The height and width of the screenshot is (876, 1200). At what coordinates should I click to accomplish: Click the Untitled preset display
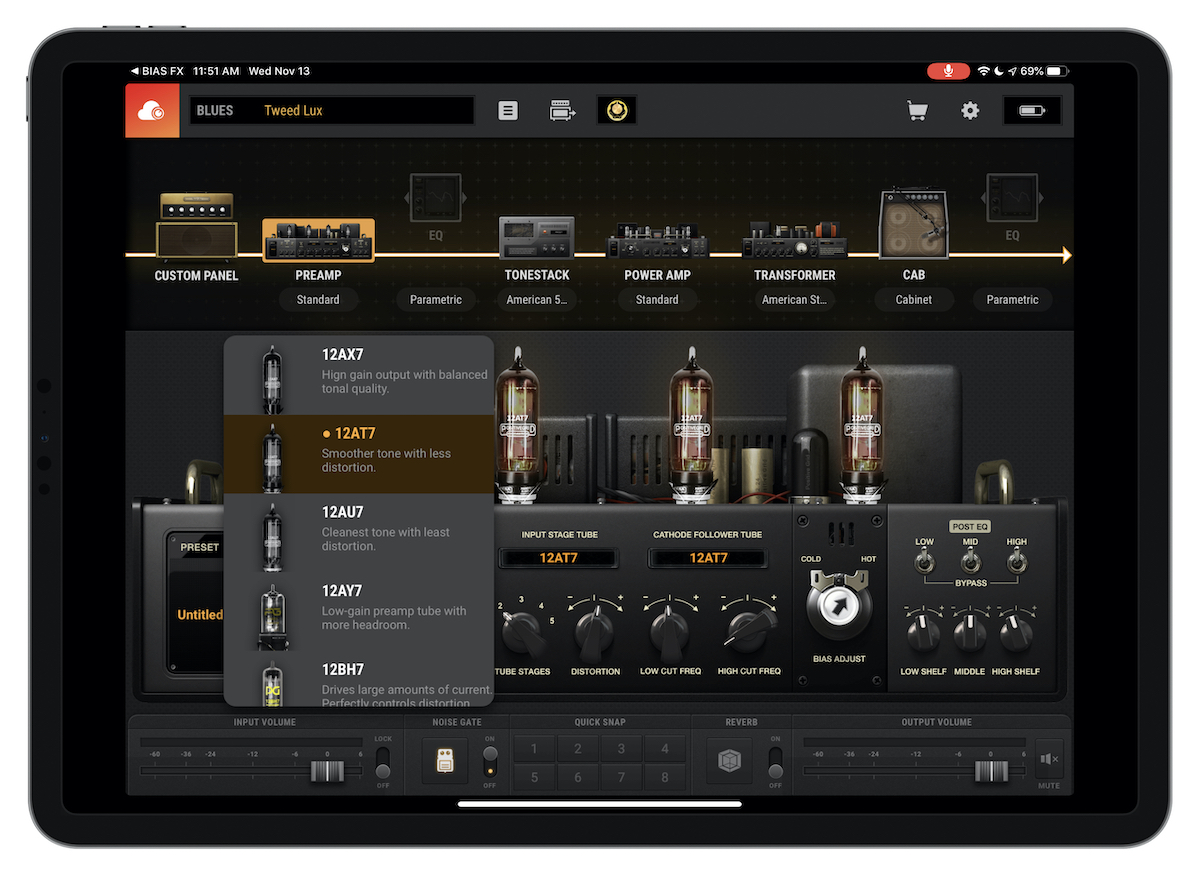[x=199, y=614]
